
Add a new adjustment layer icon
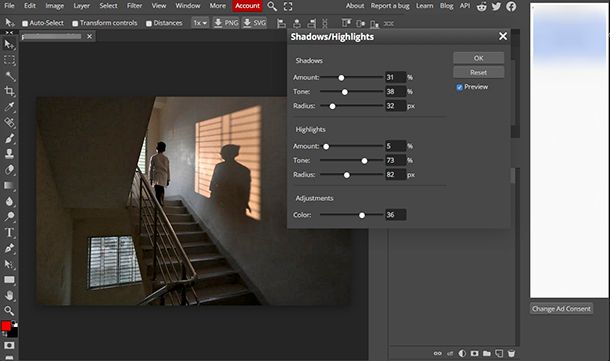462,353
